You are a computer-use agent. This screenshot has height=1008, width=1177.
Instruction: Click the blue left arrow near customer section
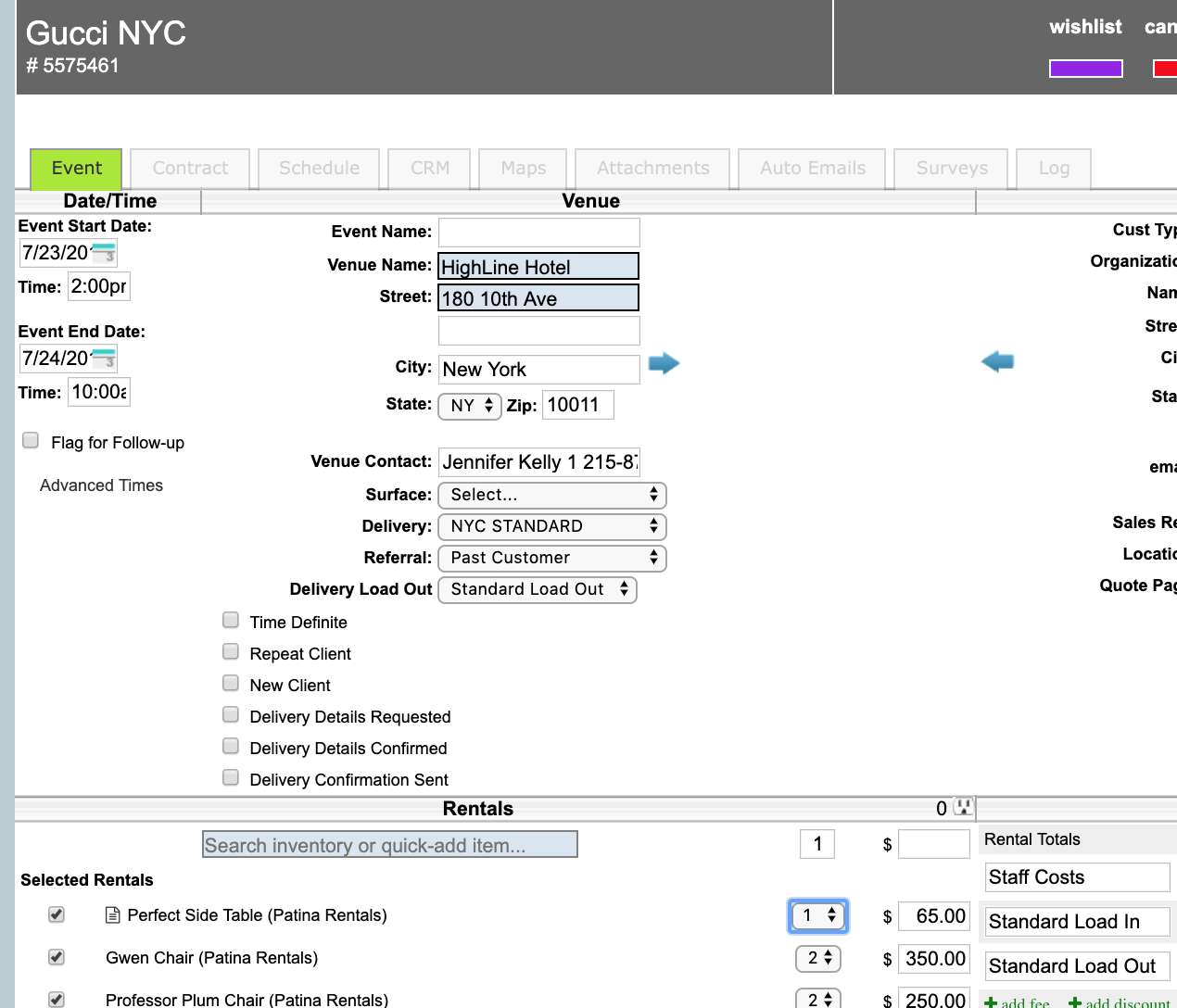coord(997,361)
